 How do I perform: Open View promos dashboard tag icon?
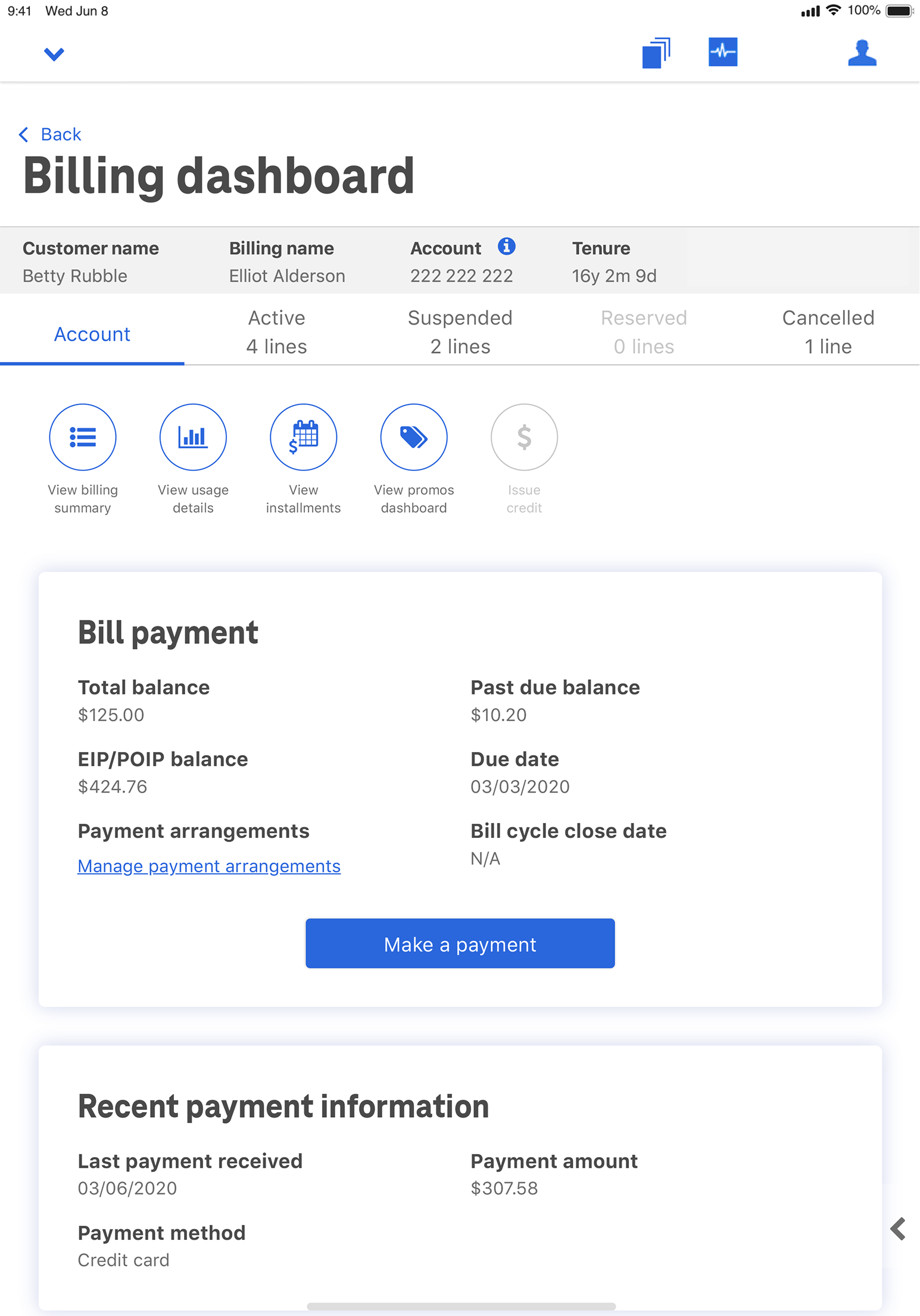coord(414,437)
